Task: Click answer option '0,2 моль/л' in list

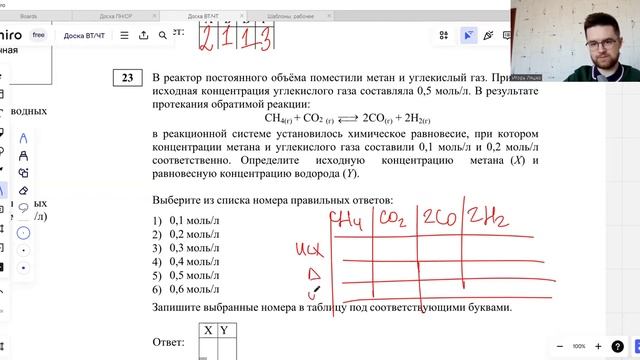Action: [194, 234]
